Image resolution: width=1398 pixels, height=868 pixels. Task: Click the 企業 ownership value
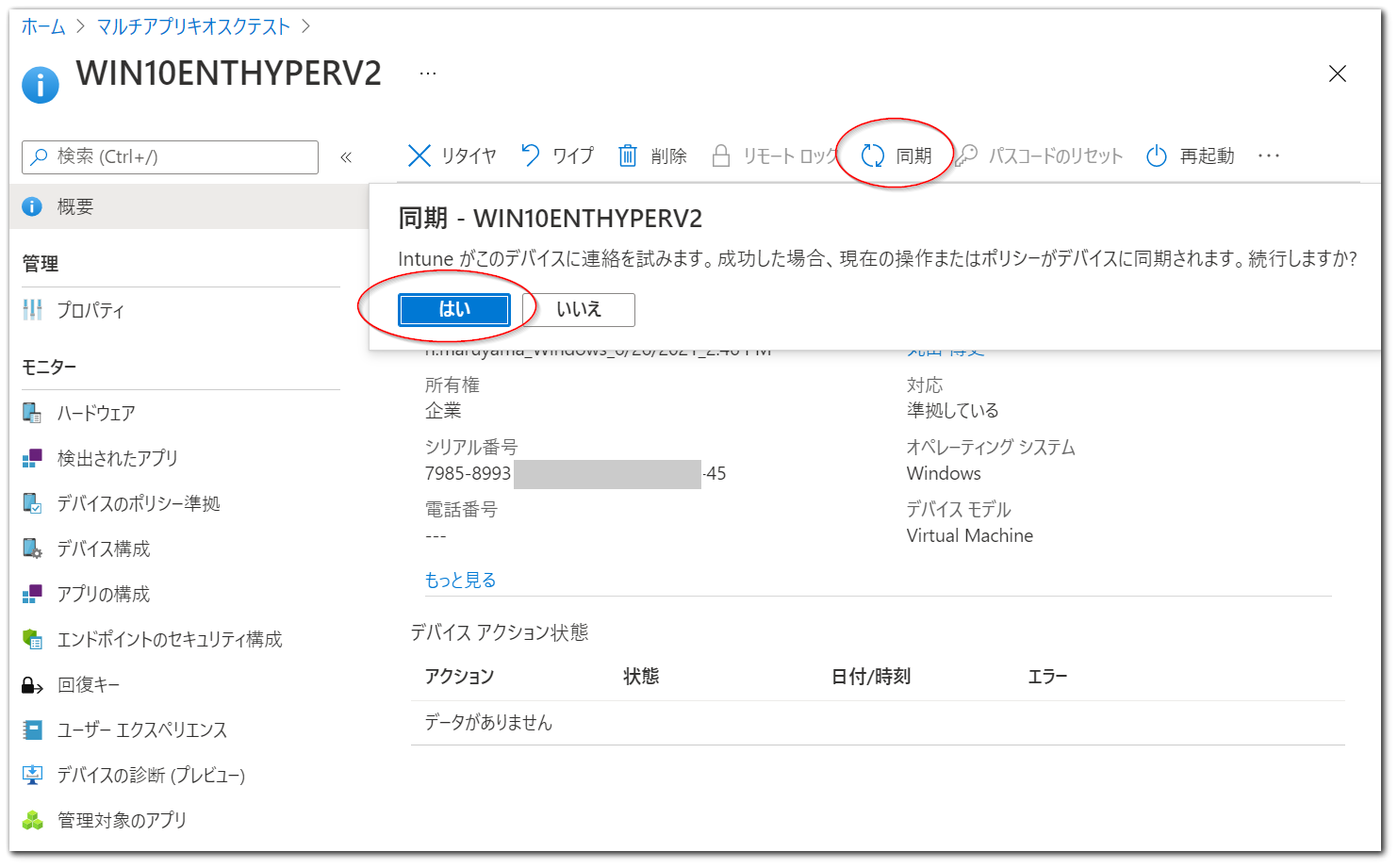click(x=443, y=410)
